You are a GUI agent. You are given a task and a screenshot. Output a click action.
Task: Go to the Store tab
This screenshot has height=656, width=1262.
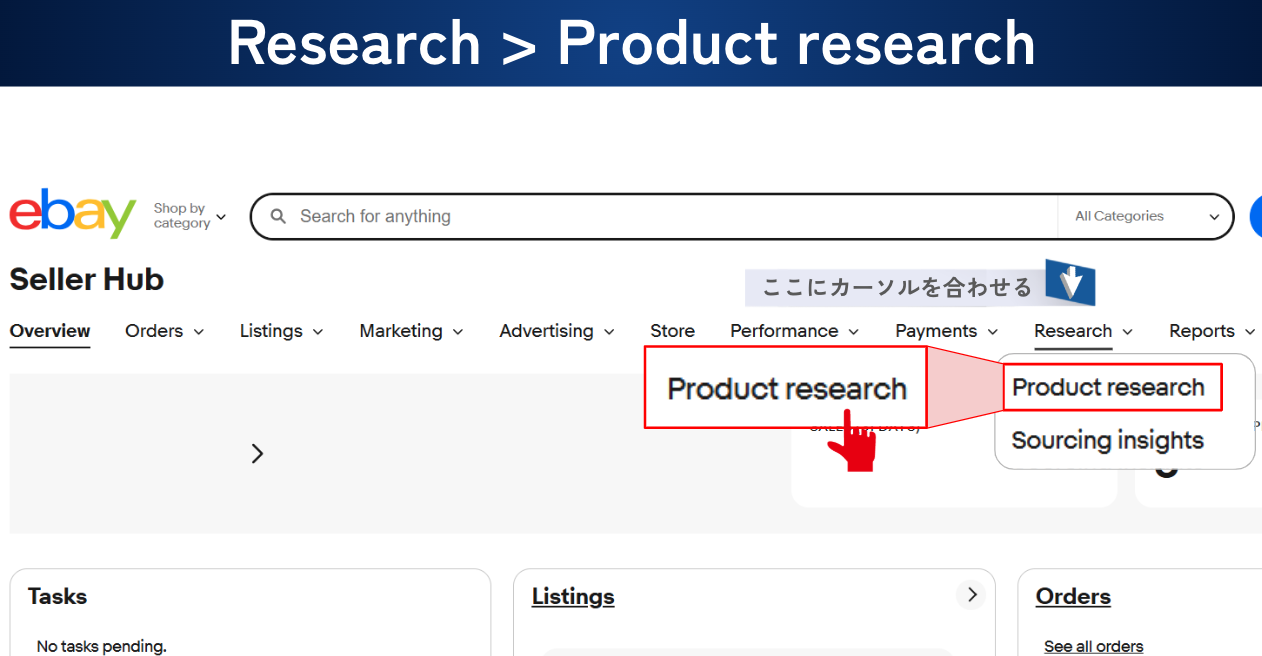(x=672, y=331)
